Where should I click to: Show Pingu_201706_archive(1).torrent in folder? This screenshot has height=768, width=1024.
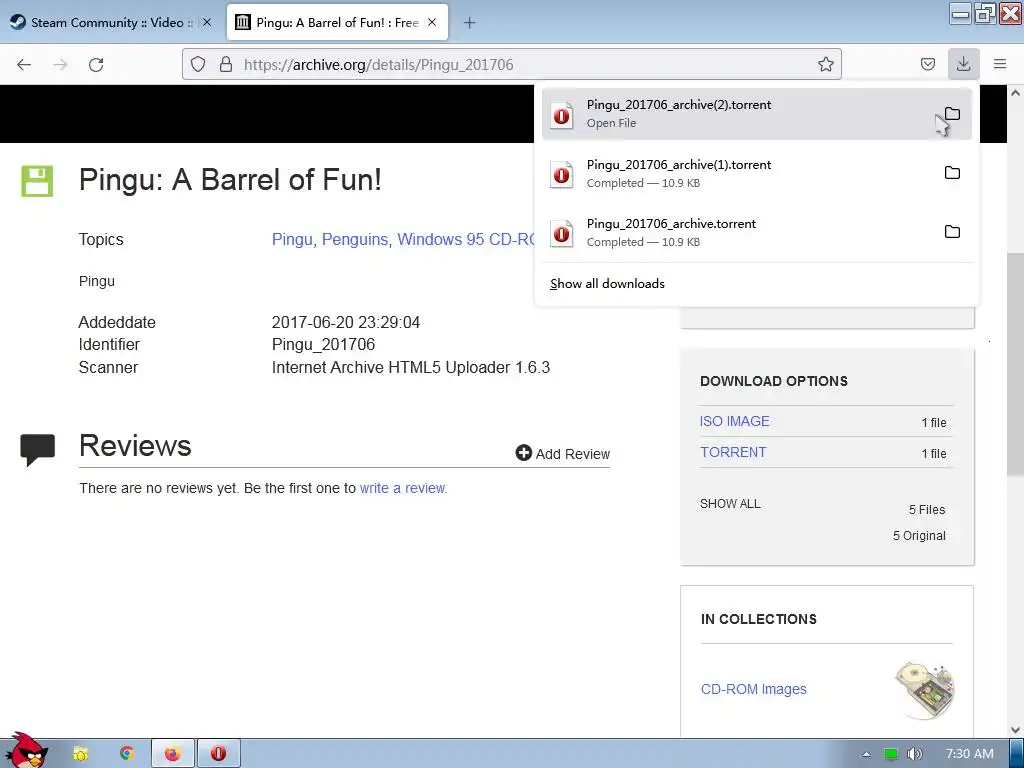952,172
